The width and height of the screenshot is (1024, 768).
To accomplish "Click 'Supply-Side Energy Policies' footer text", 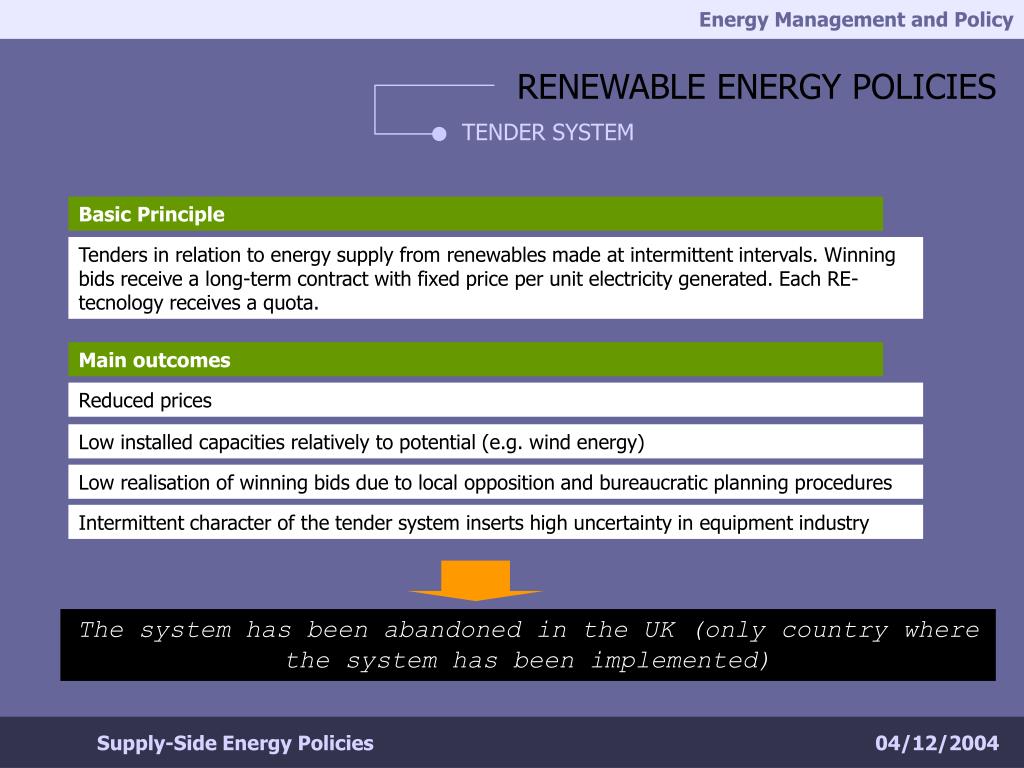I will point(235,743).
